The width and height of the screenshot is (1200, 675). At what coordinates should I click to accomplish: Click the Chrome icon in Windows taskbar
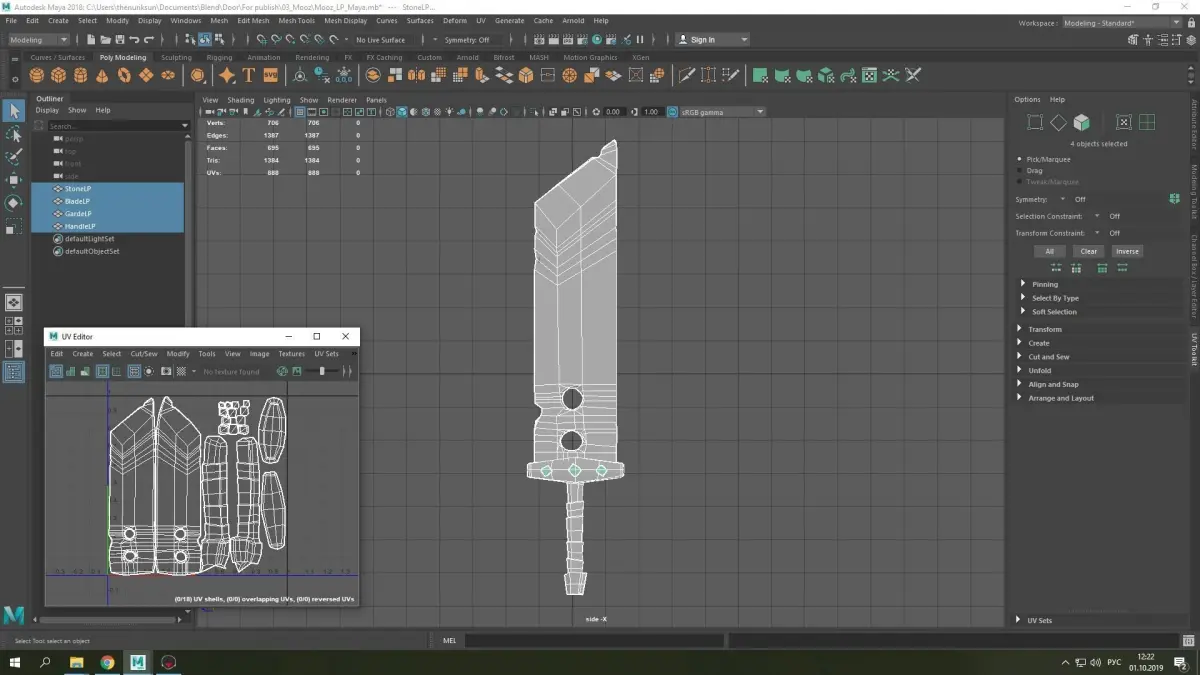click(x=107, y=662)
